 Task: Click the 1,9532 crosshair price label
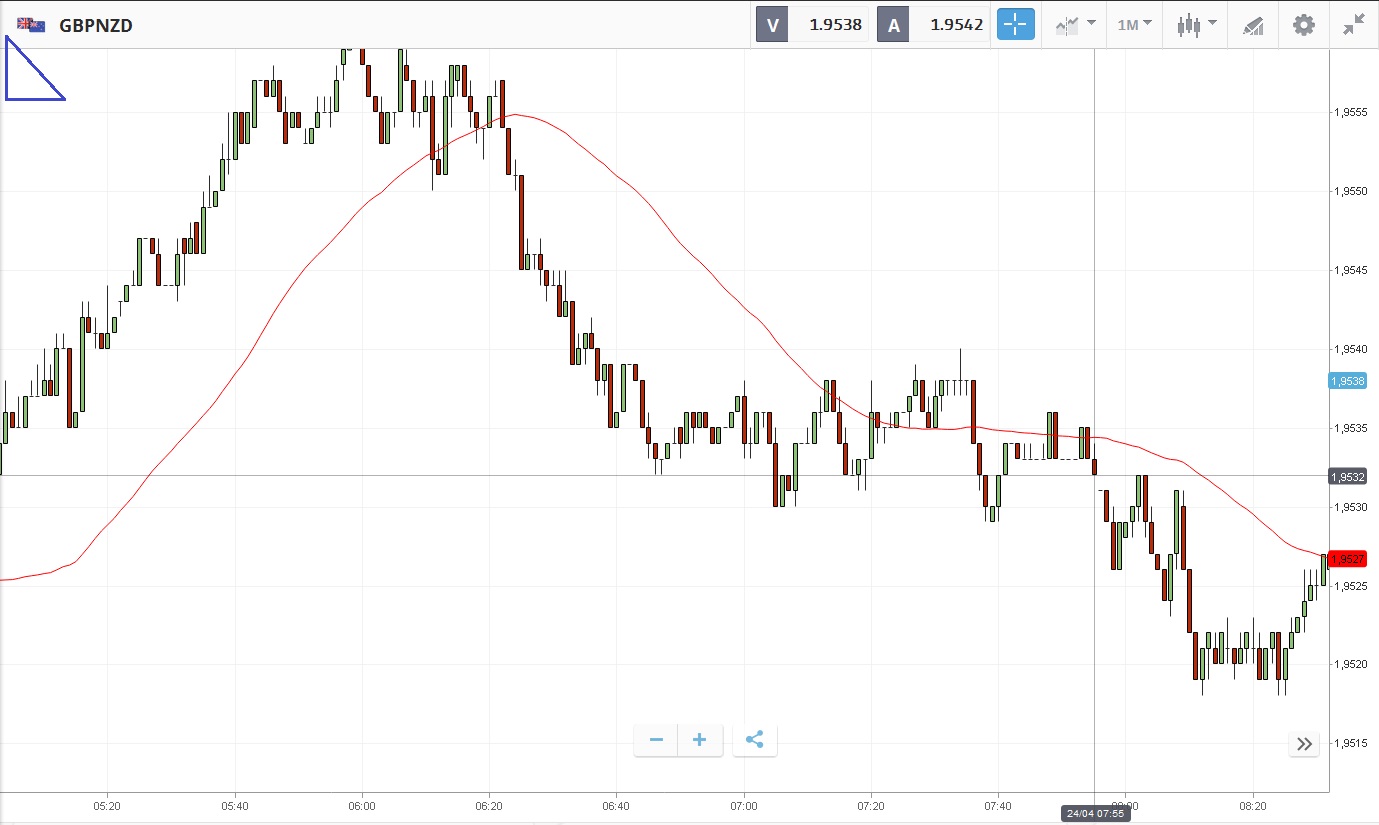coord(1347,477)
